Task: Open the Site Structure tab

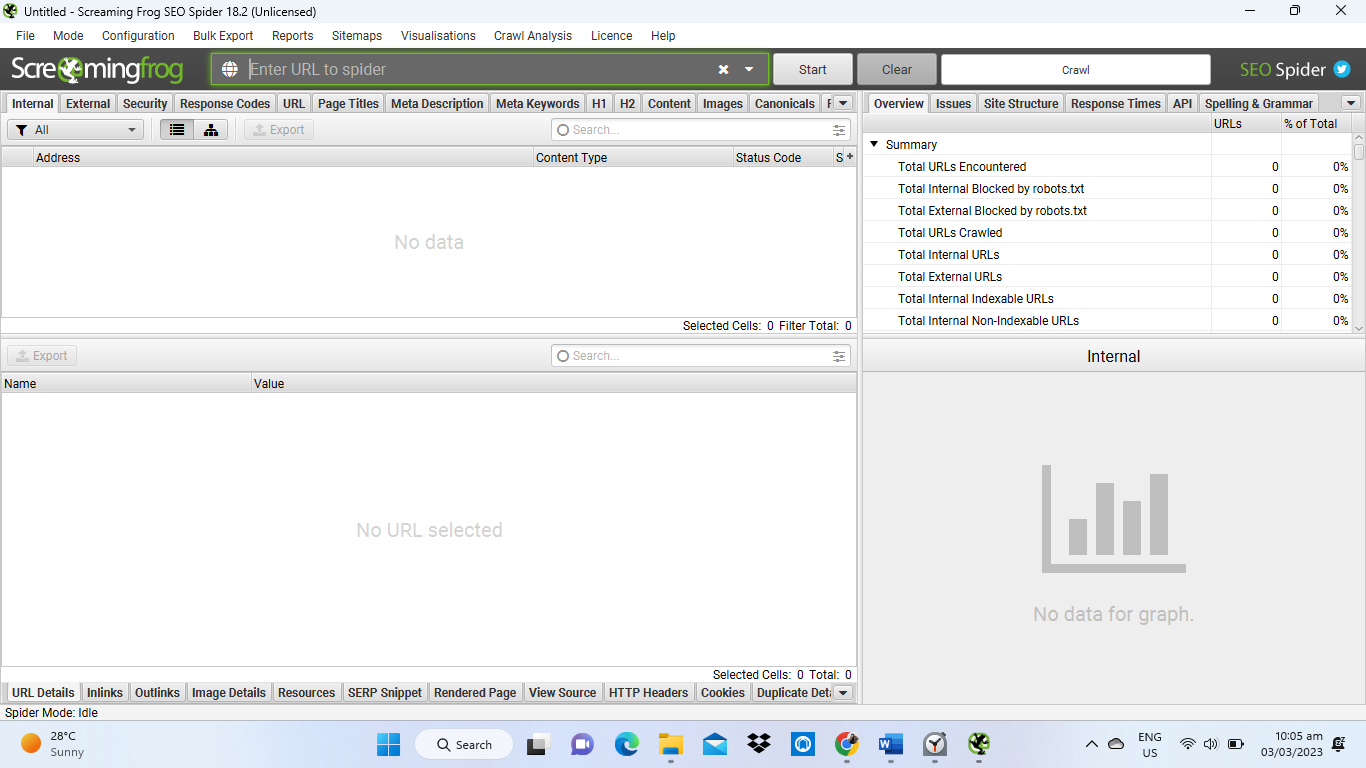Action: coord(1021,103)
